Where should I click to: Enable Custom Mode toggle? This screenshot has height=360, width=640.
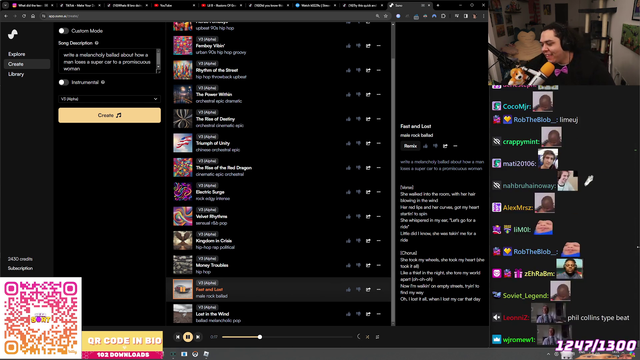coord(63,31)
